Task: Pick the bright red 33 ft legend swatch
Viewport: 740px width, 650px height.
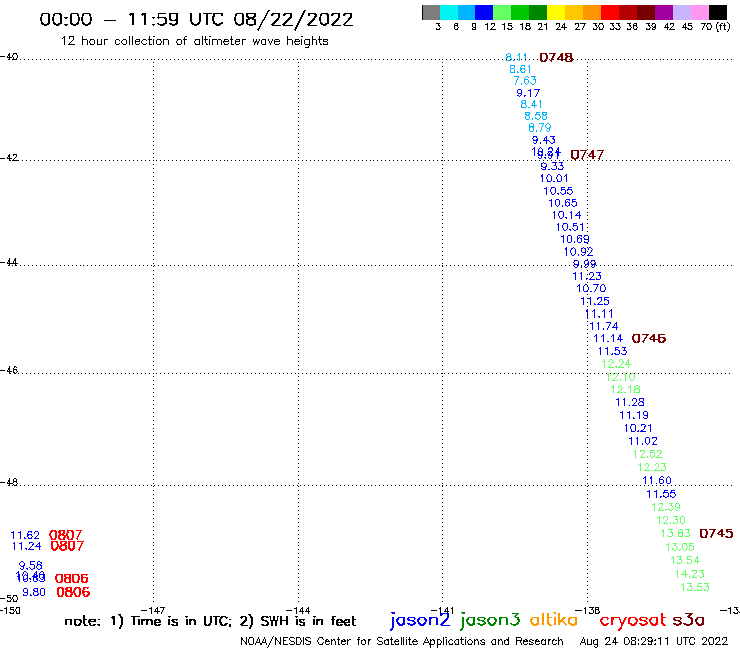Action: click(610, 12)
